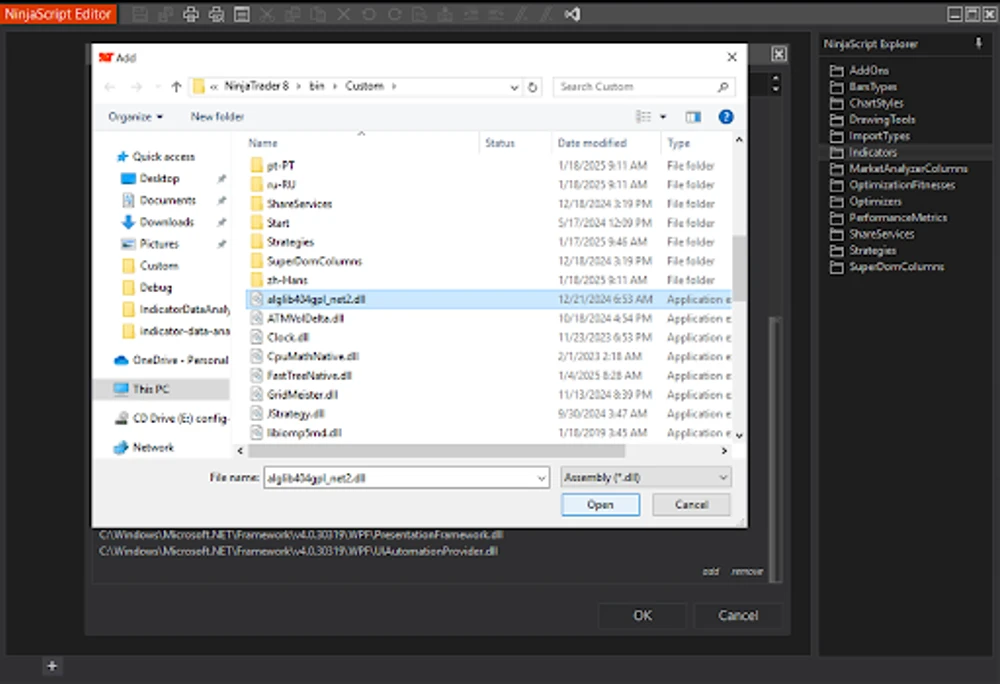Click the redo icon in editor toolbar
The image size is (1000, 684).
395,14
